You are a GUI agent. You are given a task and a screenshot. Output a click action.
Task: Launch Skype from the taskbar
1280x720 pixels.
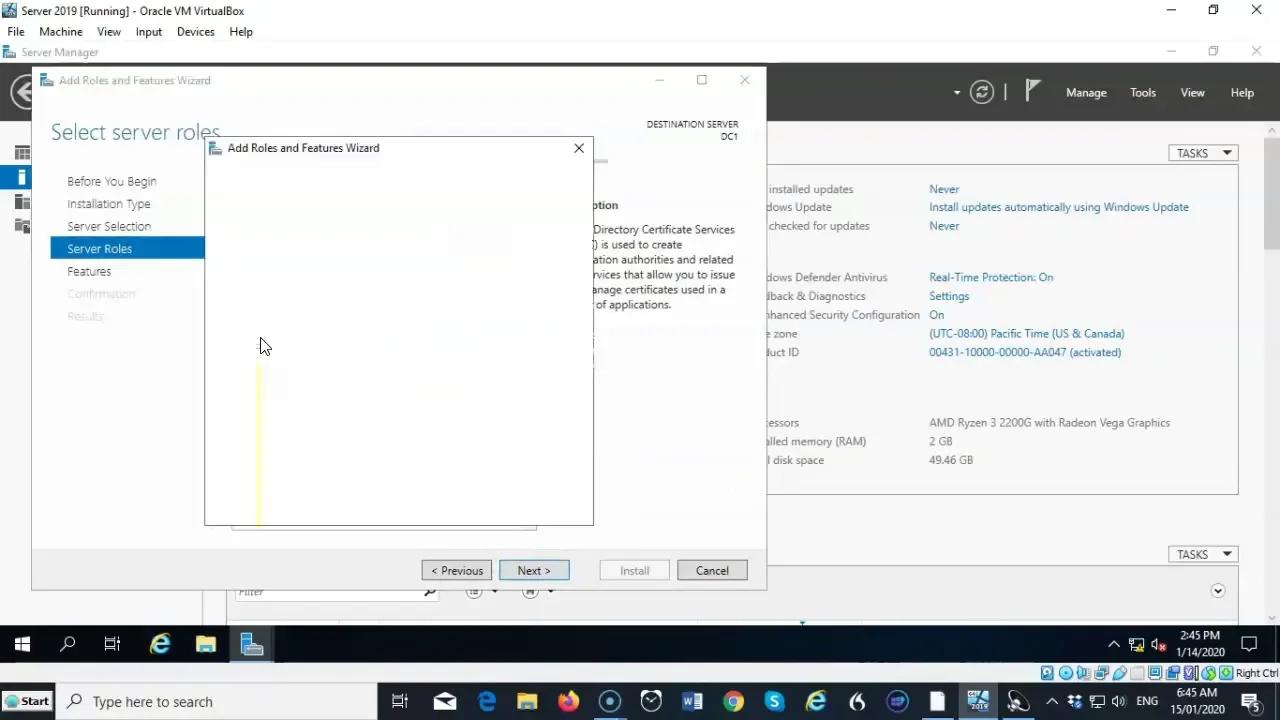[x=774, y=701]
